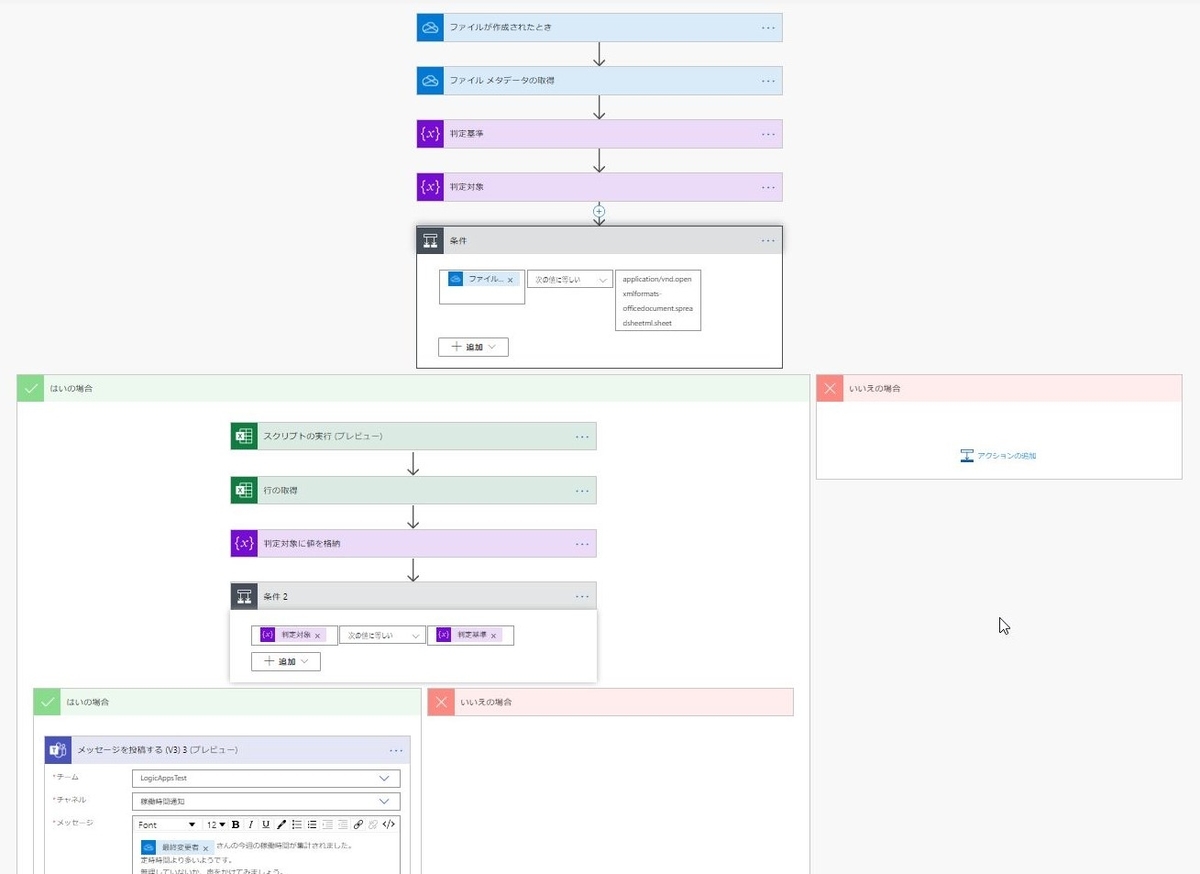Select the upper red いいえの場合 branch header
Image resolution: width=1200 pixels, height=874 pixels.
click(x=999, y=388)
